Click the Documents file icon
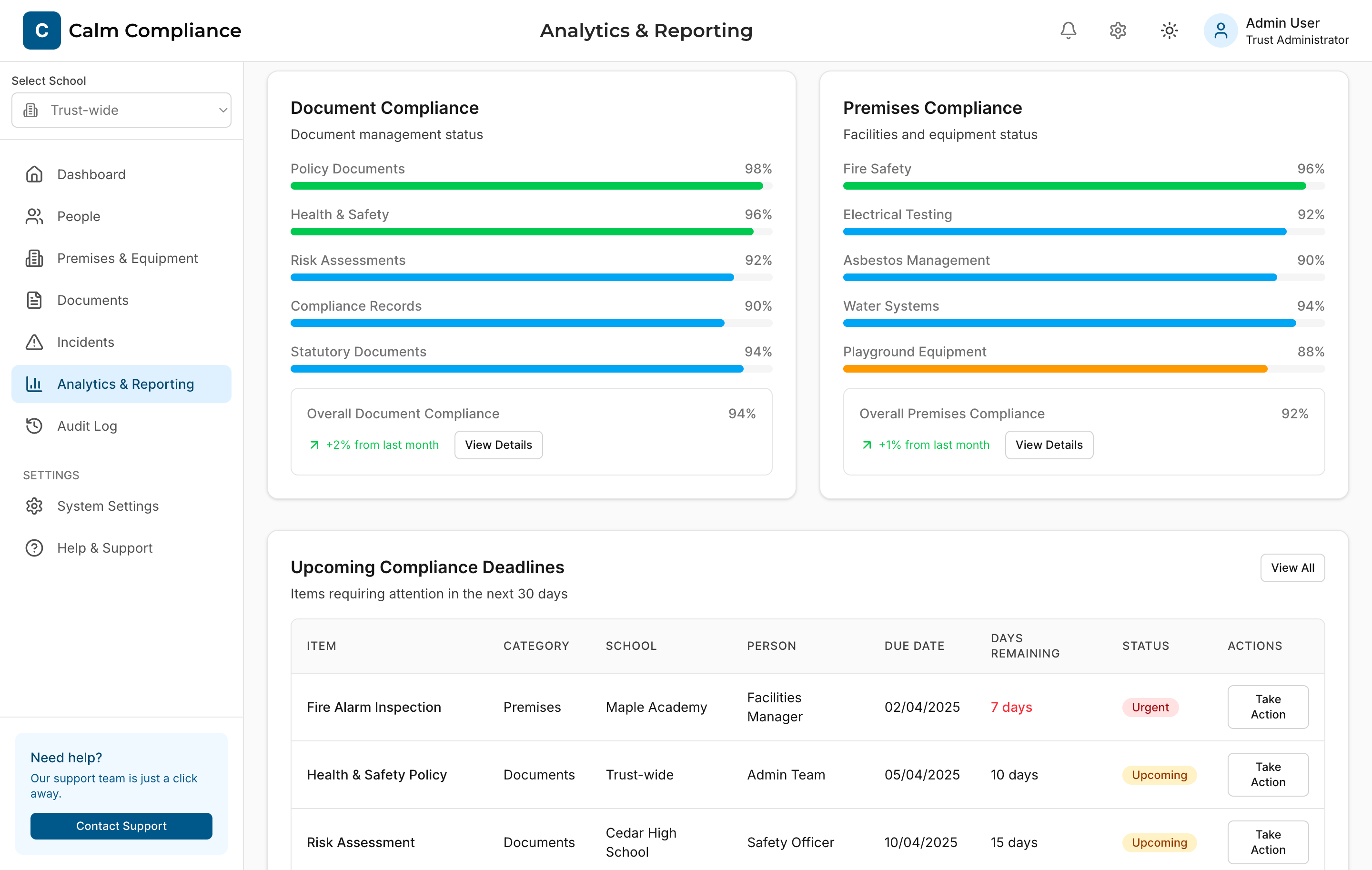 pyautogui.click(x=34, y=300)
